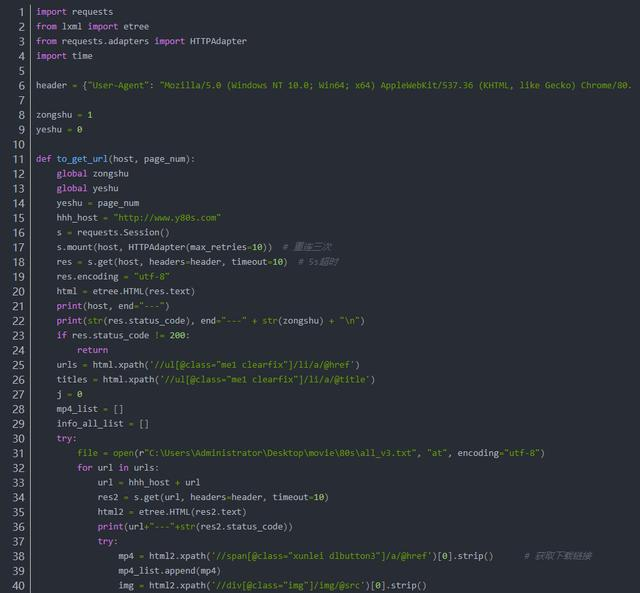Click the 'img' variable on line 40
The width and height of the screenshot is (640, 593).
(x=126, y=585)
